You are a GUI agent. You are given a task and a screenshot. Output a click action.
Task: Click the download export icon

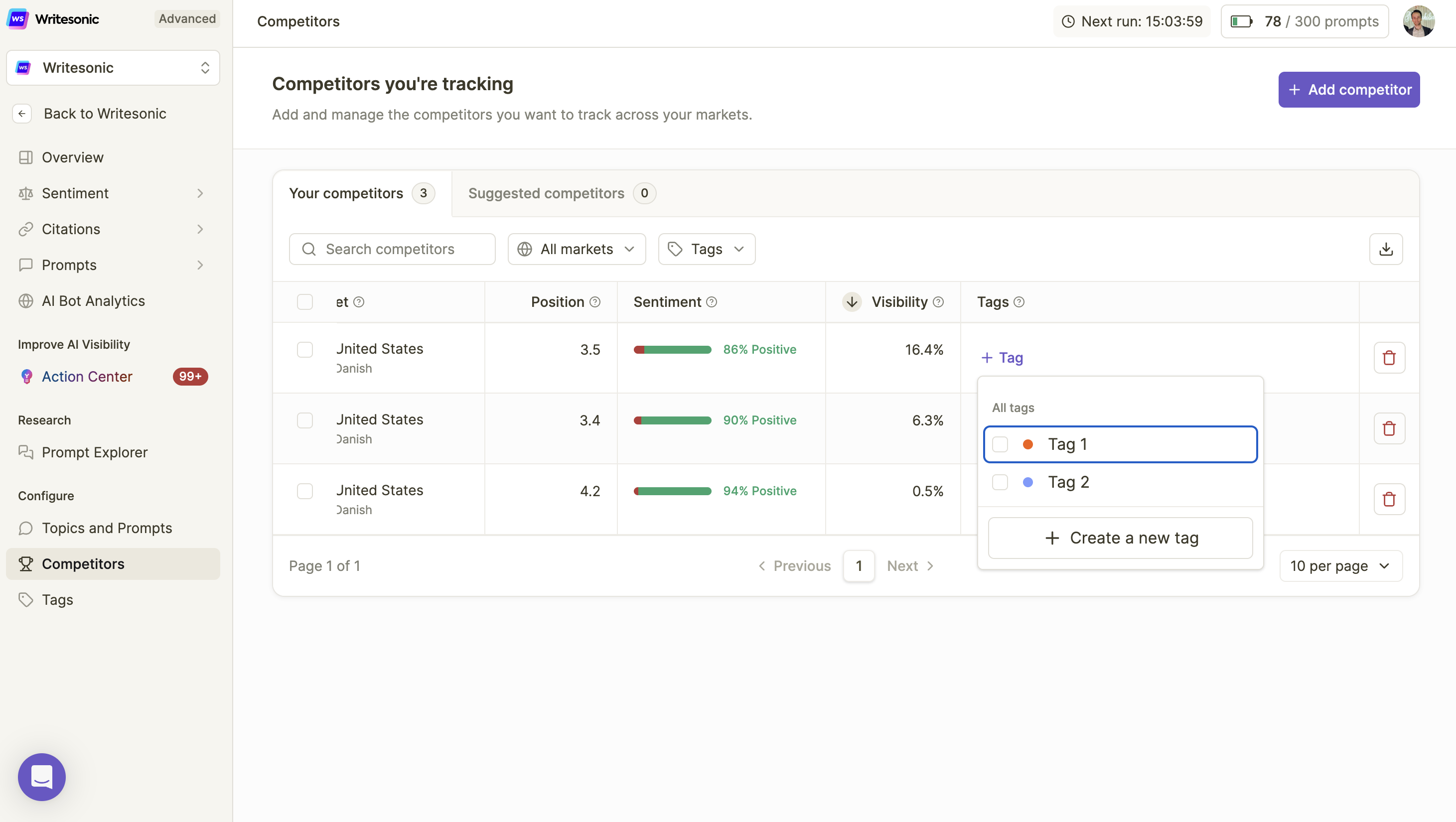point(1385,249)
